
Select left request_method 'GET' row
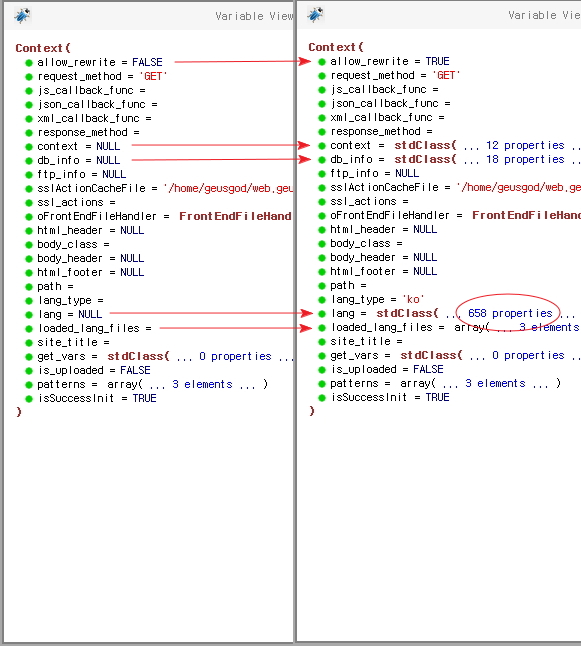click(x=102, y=77)
